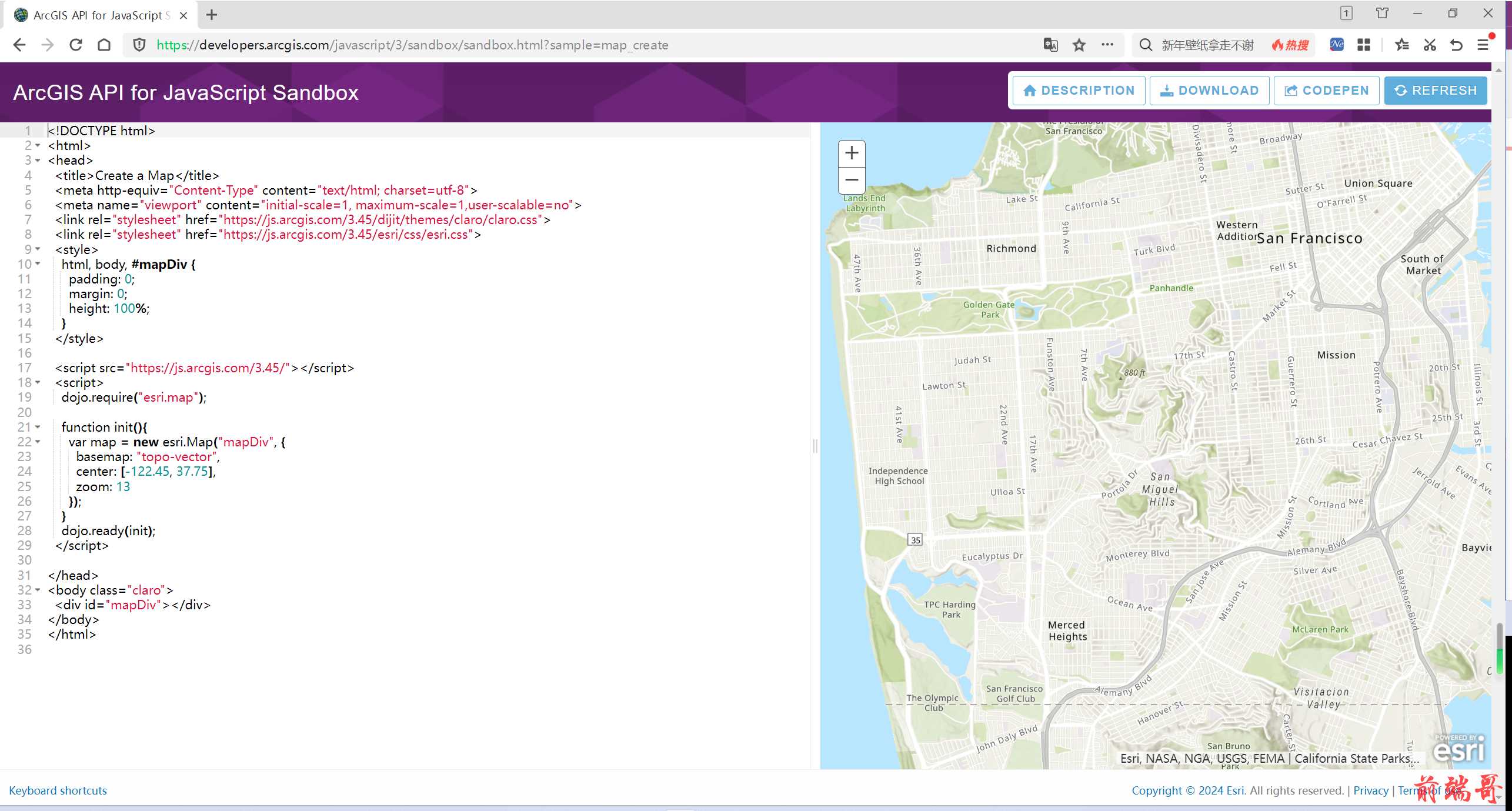1512x811 pixels.
Task: Click the splitter handle between code and map
Action: [815, 446]
